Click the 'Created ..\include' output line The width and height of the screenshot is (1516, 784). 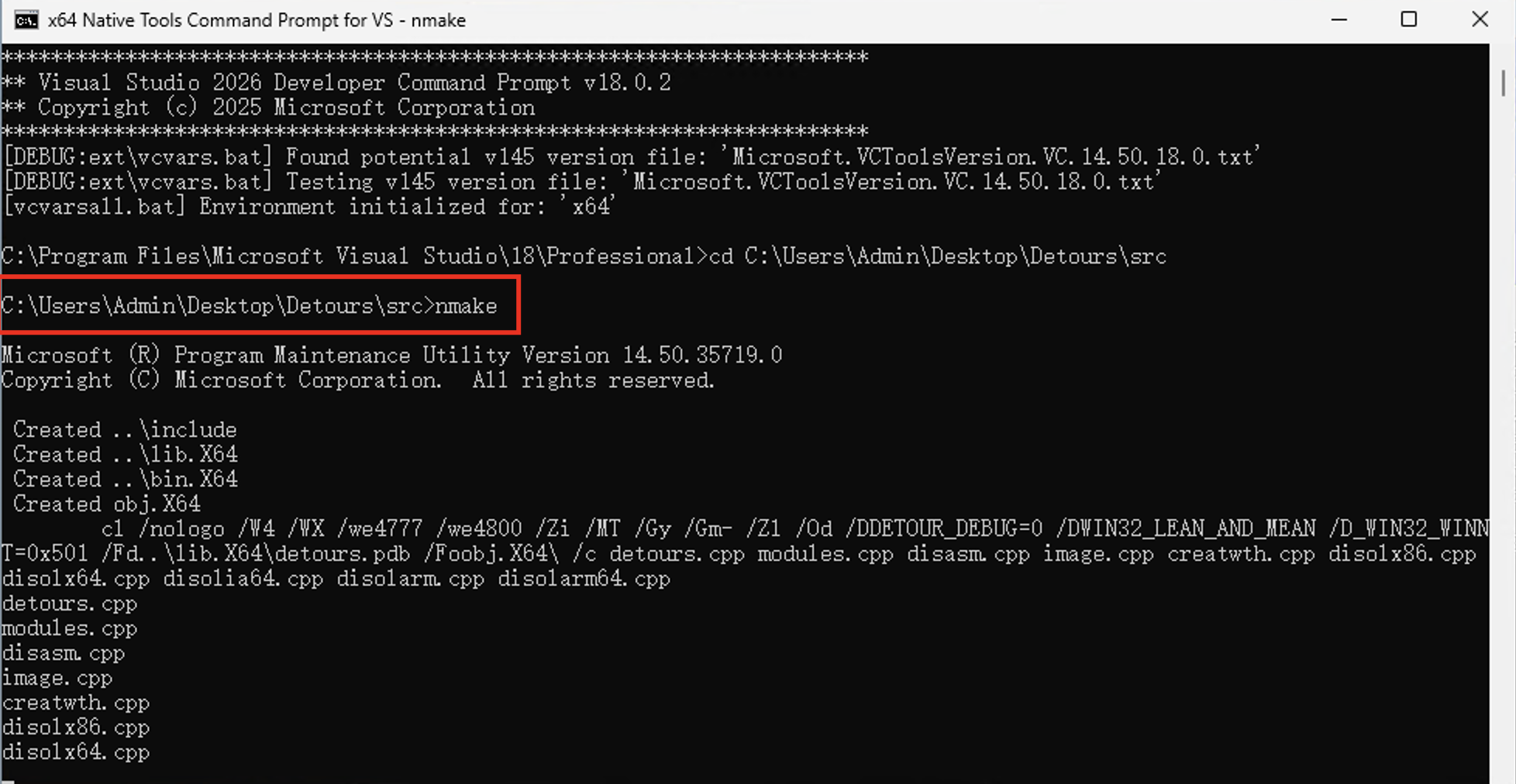(x=125, y=430)
